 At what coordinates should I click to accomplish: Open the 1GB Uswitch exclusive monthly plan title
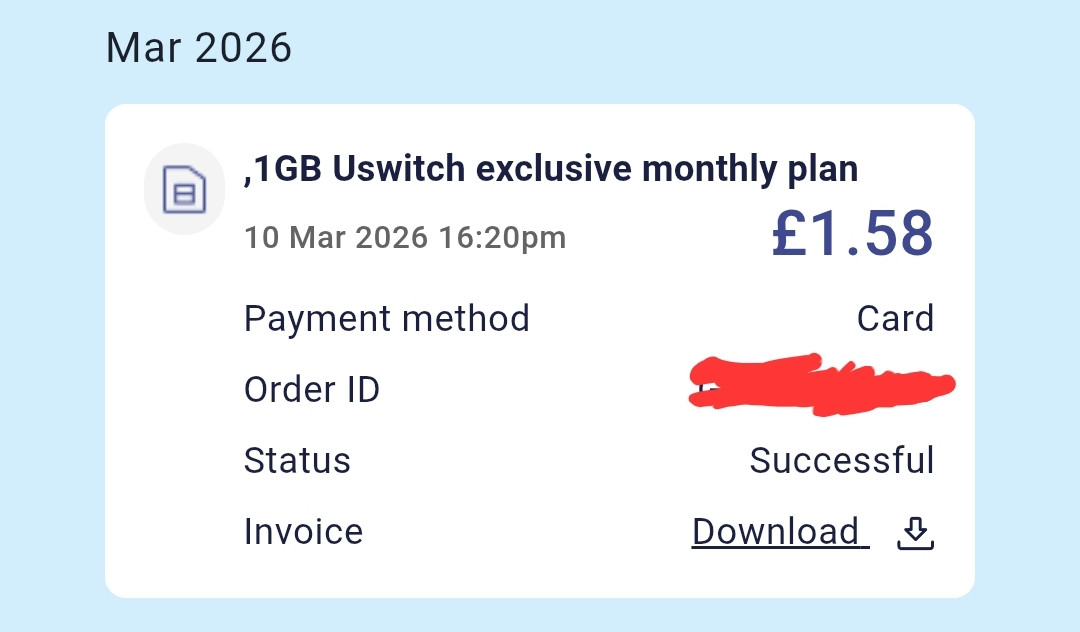[551, 169]
